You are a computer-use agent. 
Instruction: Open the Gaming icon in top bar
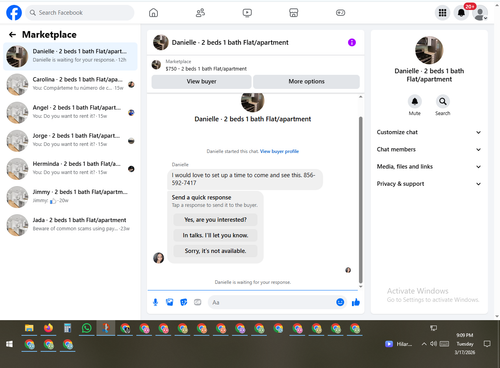[x=340, y=13]
